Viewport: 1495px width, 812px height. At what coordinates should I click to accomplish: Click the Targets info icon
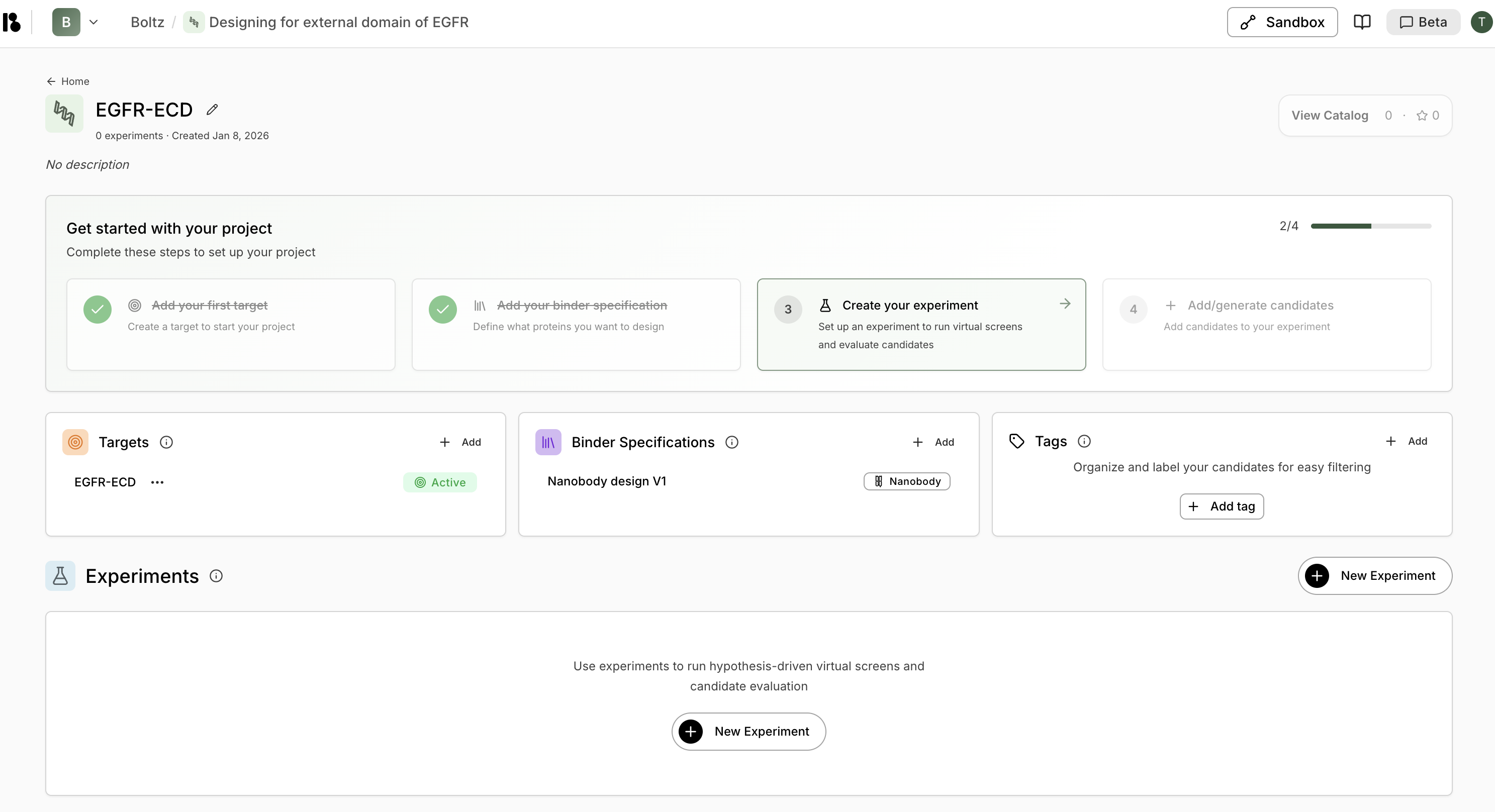click(166, 442)
